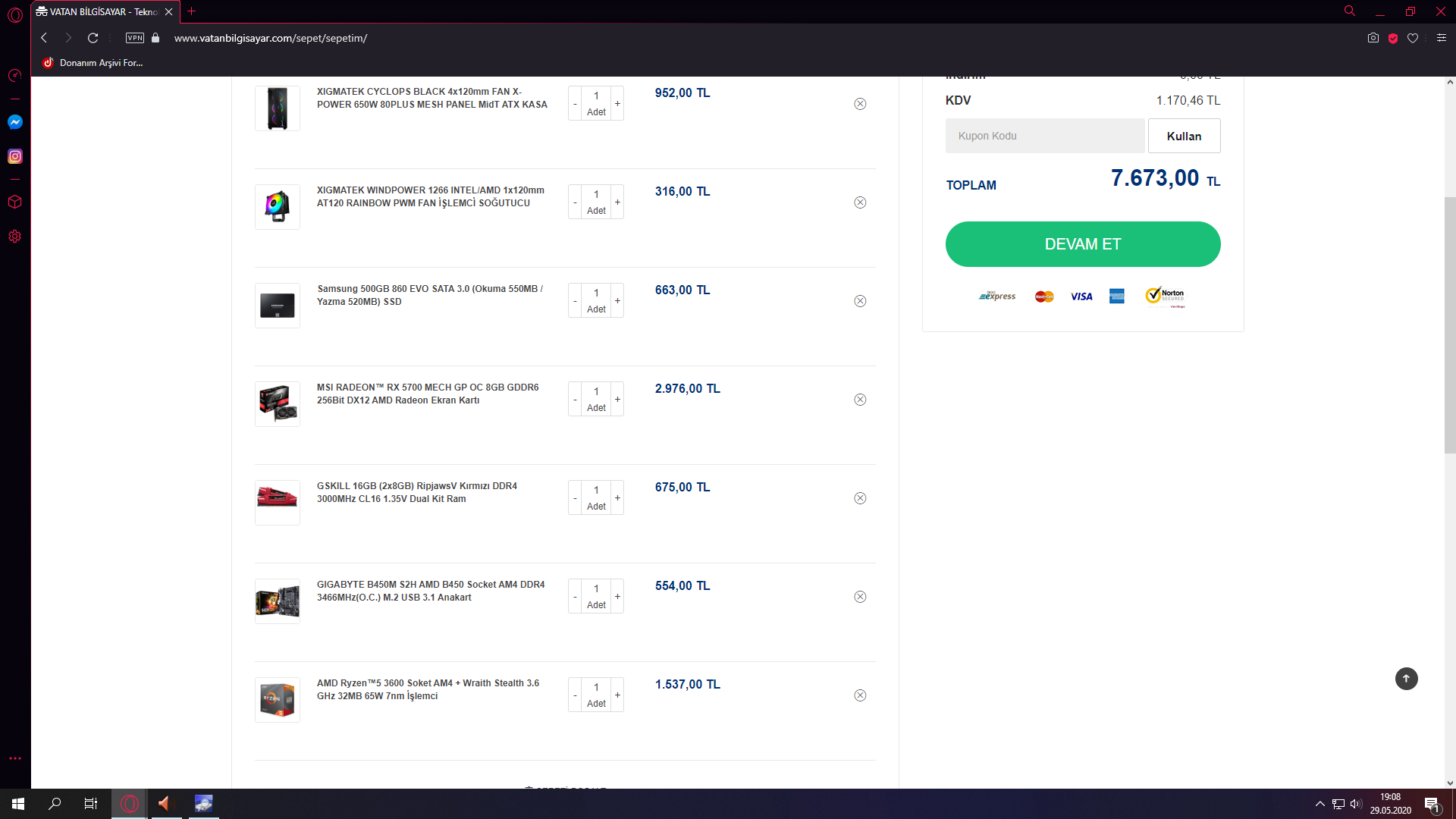
Task: Open Donanım Arşivi Forum bookmark
Action: point(93,63)
